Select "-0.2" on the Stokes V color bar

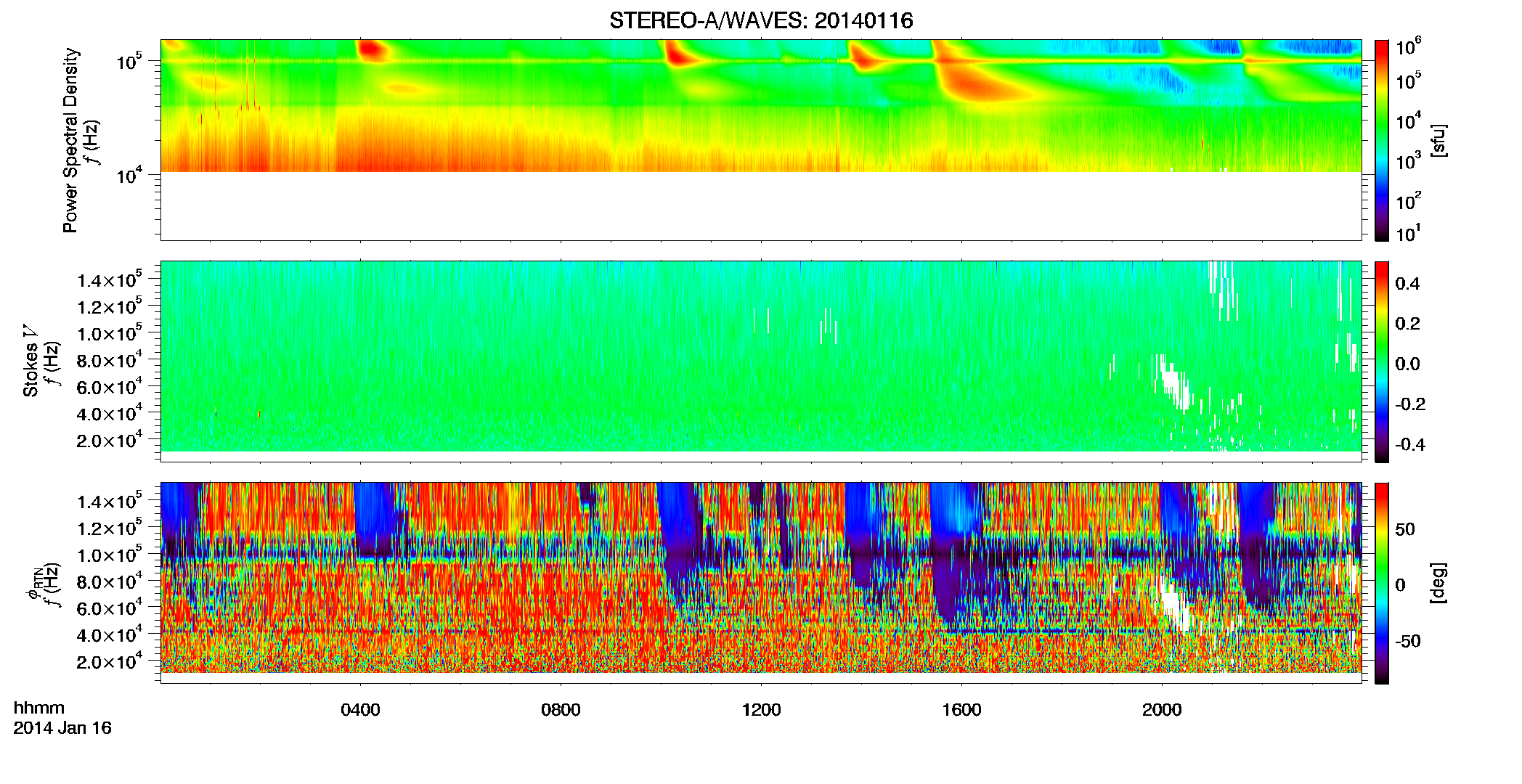coord(1410,404)
